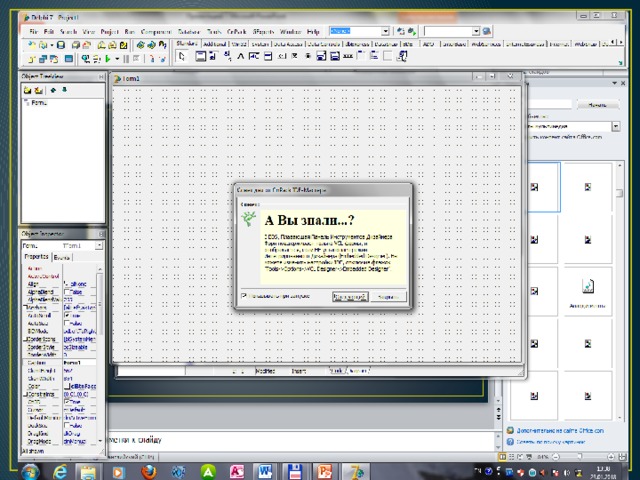The height and width of the screenshot is (480, 640).
Task: Uncheck the show-at-startup checkbox in tip dialog
Action: (x=244, y=296)
